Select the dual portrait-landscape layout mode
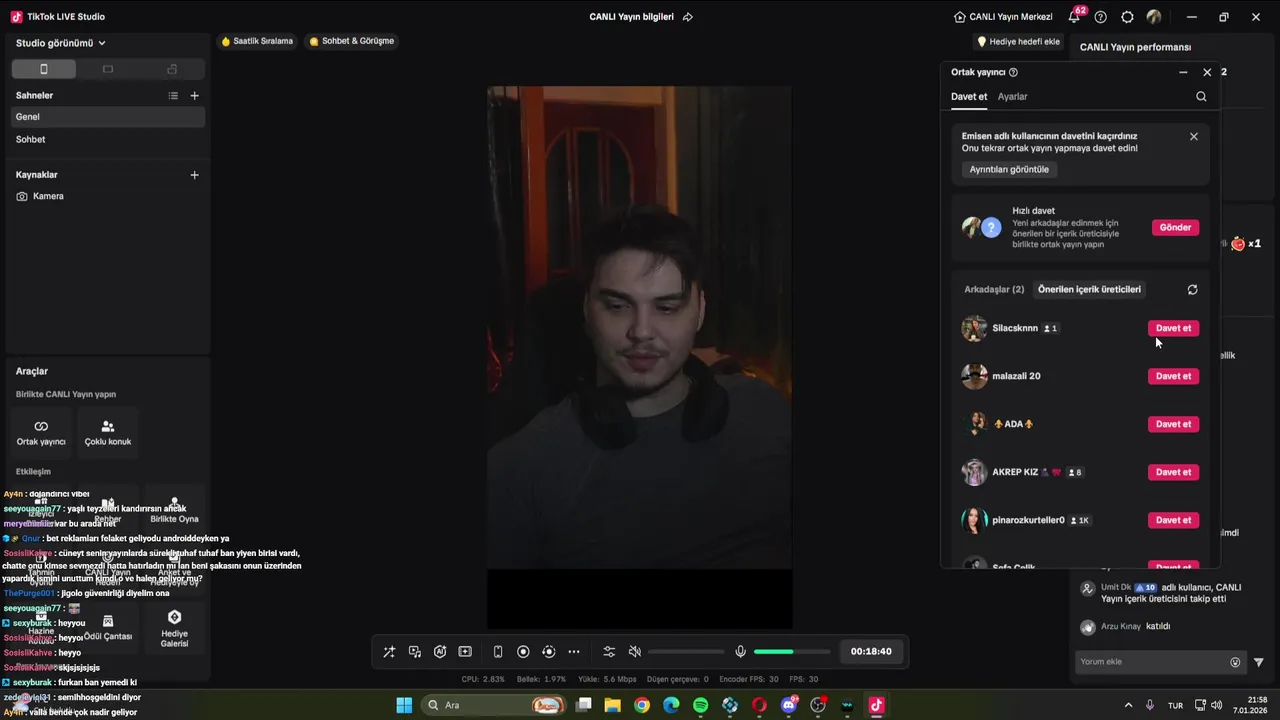Screen dimensions: 1280x720 pos(172,69)
